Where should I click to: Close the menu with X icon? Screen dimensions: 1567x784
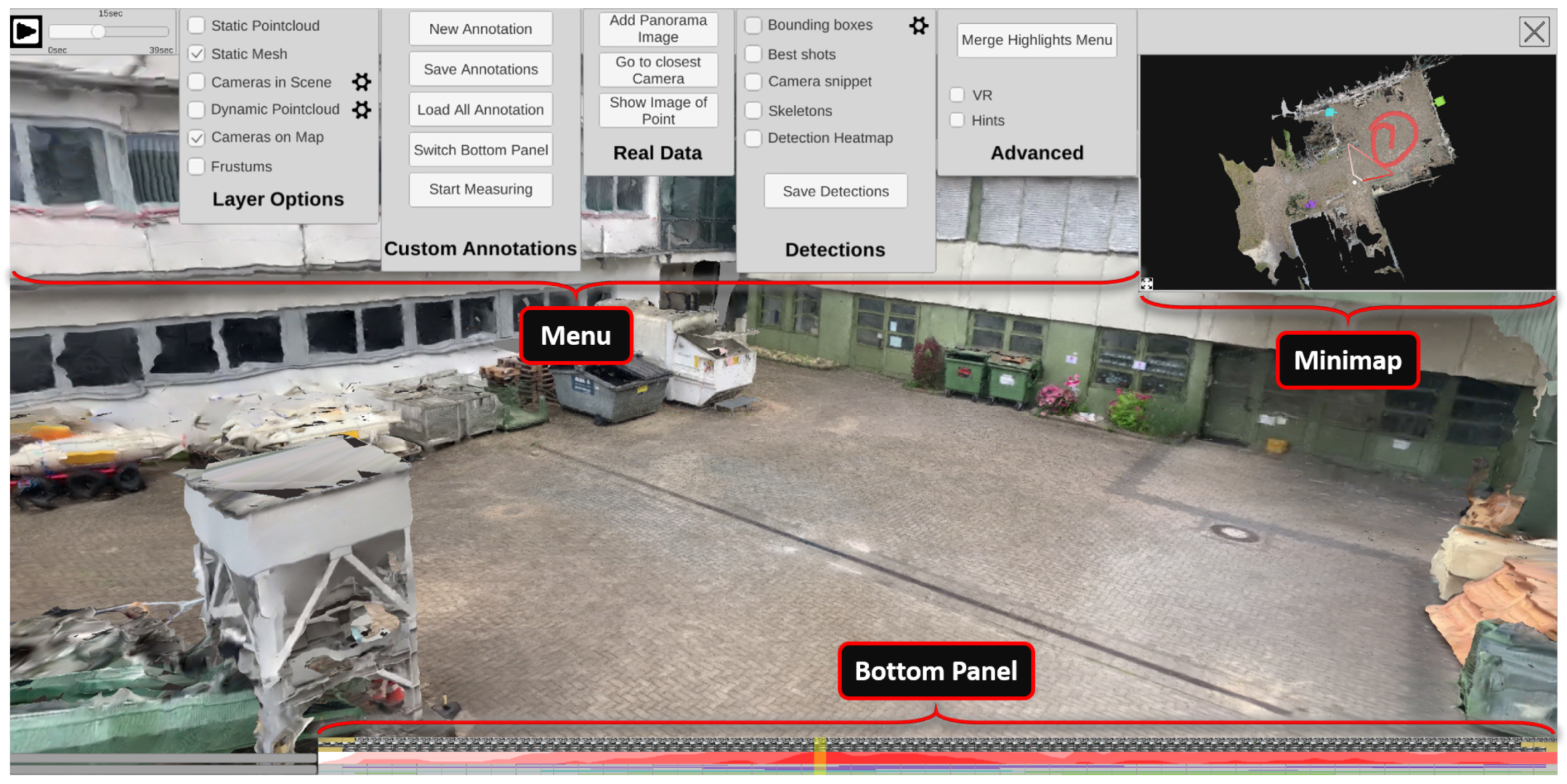[x=1534, y=31]
